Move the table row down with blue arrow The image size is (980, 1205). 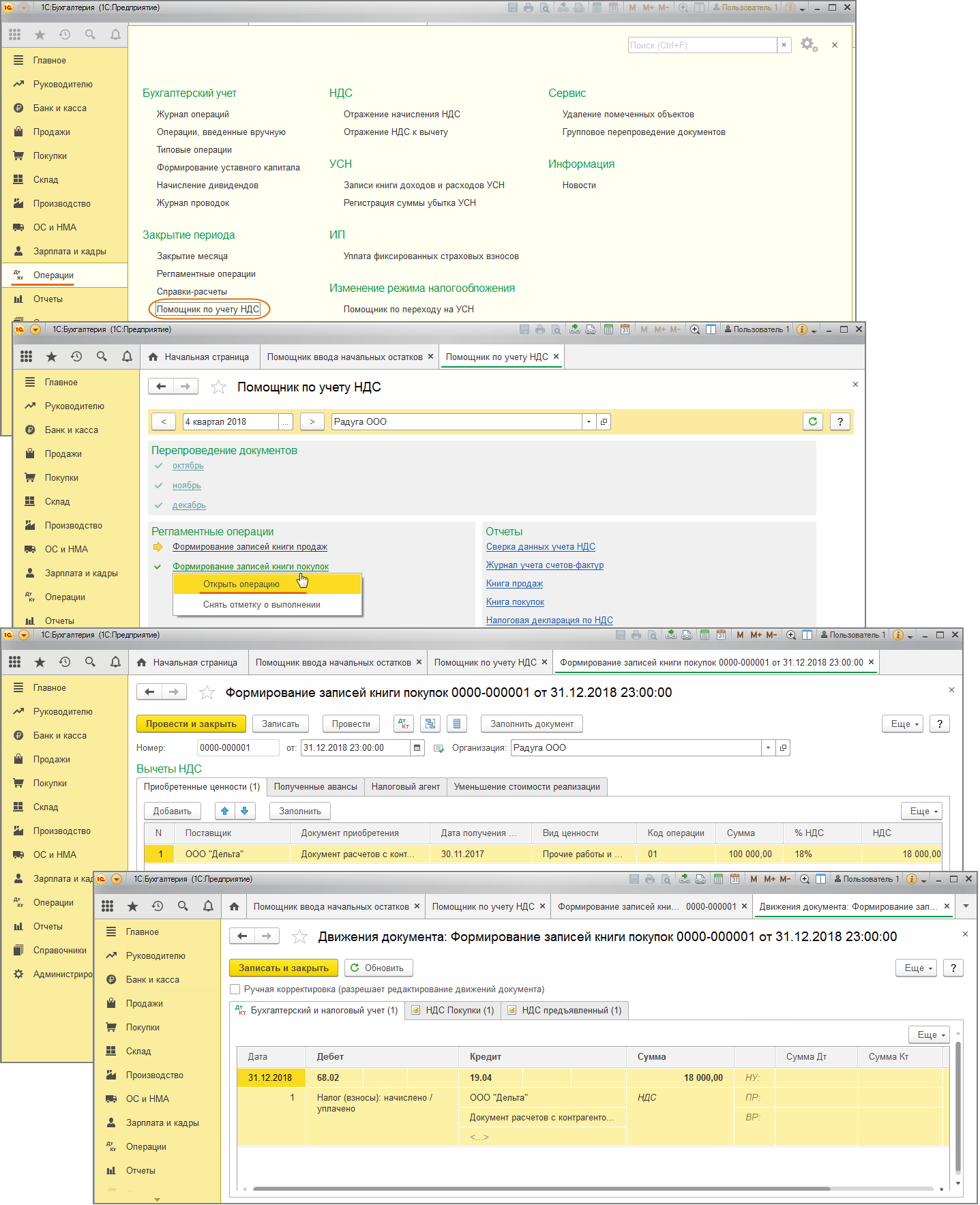245,811
